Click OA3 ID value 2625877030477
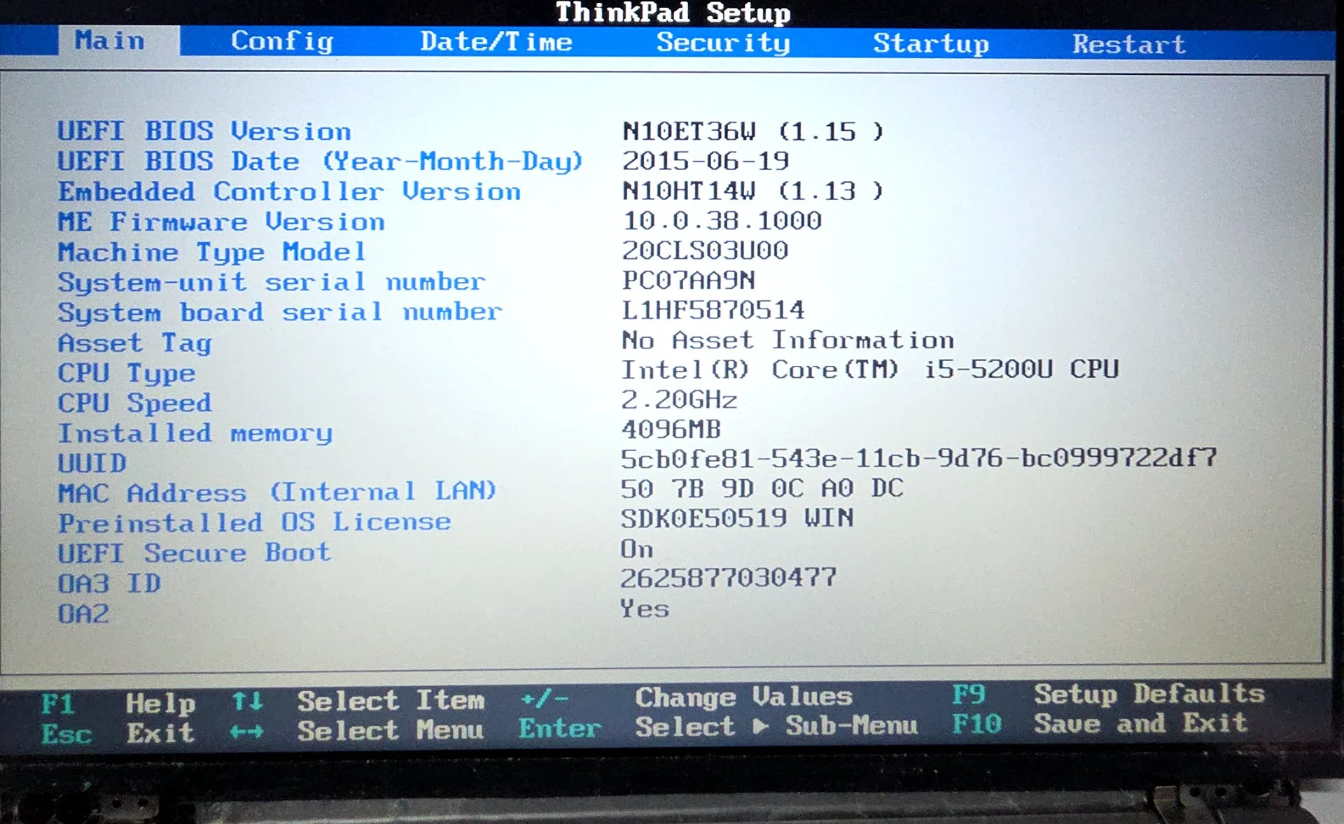The width and height of the screenshot is (1344, 824). pyautogui.click(x=728, y=578)
